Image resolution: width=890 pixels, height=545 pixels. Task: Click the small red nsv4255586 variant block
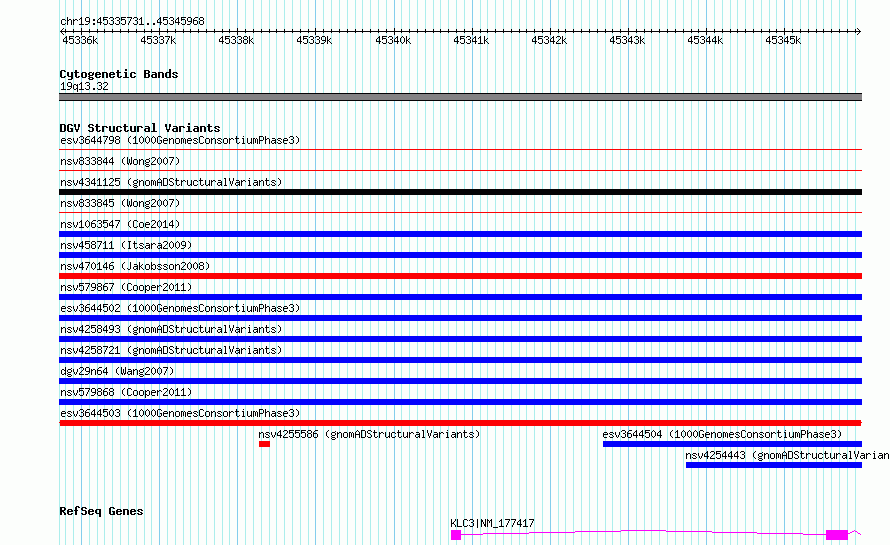click(264, 444)
